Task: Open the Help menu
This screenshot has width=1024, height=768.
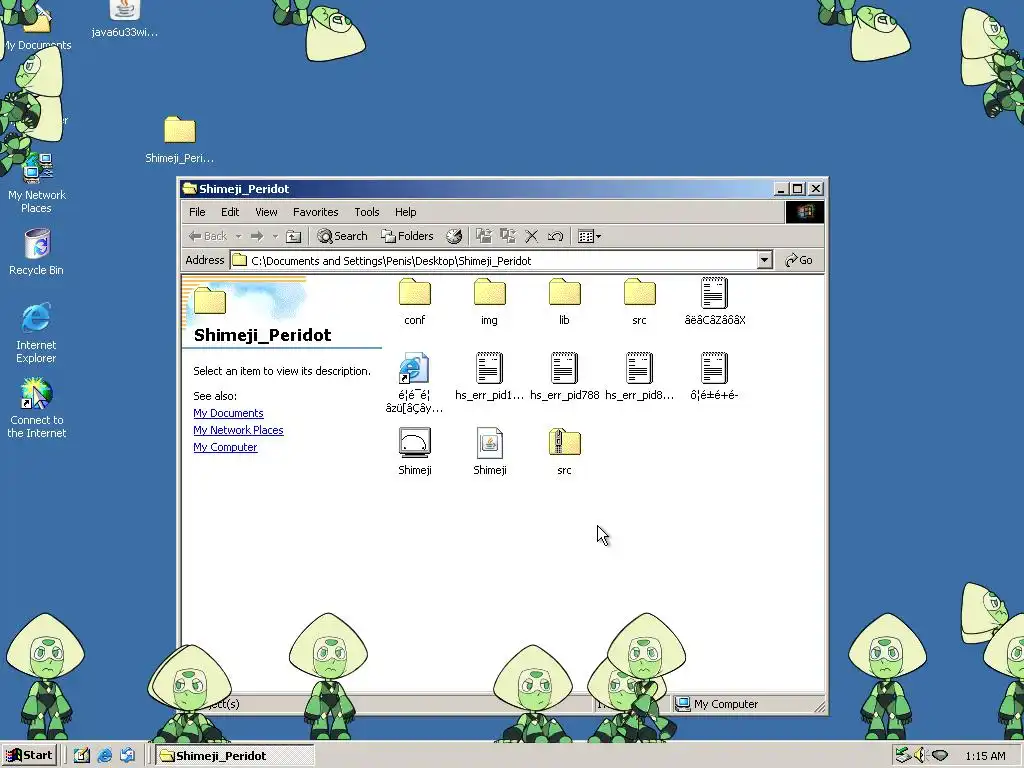Action: 406,212
